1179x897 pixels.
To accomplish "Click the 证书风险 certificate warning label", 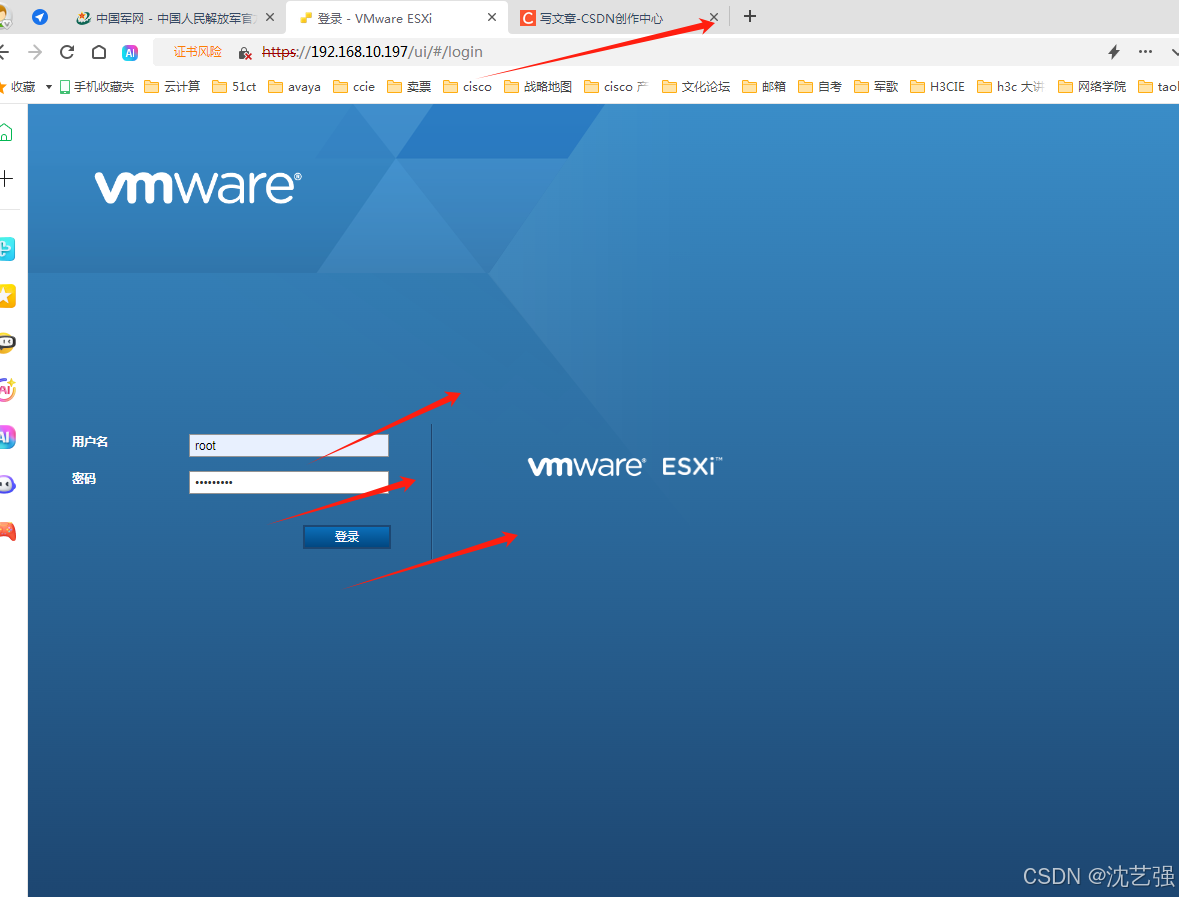I will 198,52.
